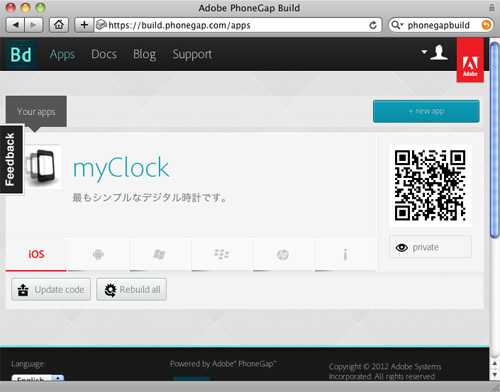This screenshot has width=500, height=392.
Task: Click the QR code image
Action: (x=430, y=185)
